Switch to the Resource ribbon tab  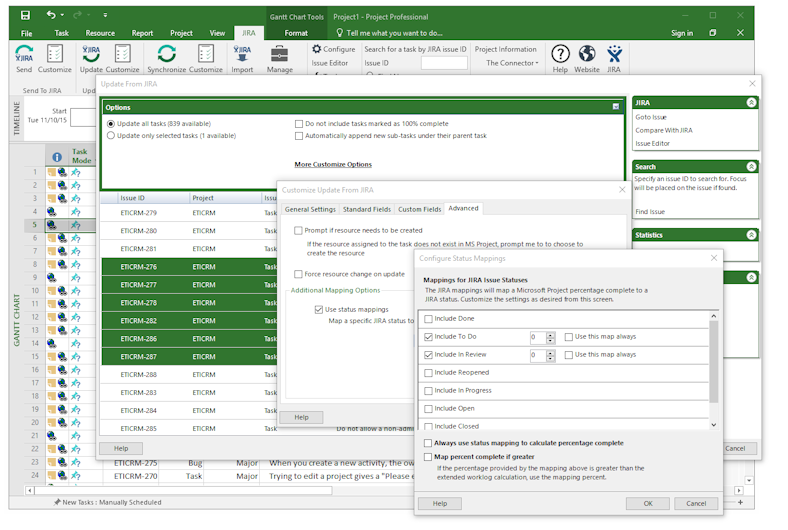point(100,33)
